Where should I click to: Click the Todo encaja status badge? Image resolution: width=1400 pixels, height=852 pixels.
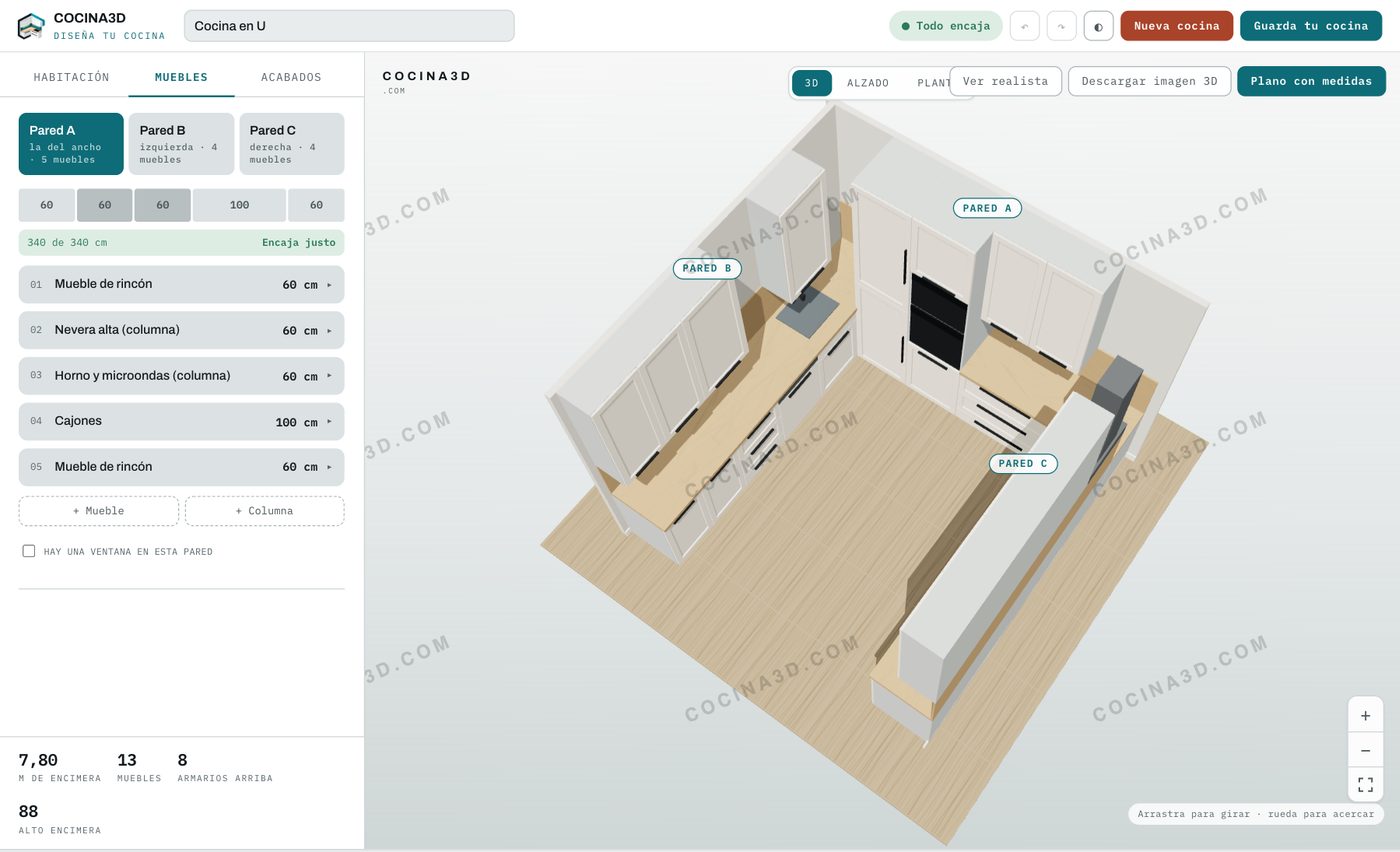tap(945, 26)
